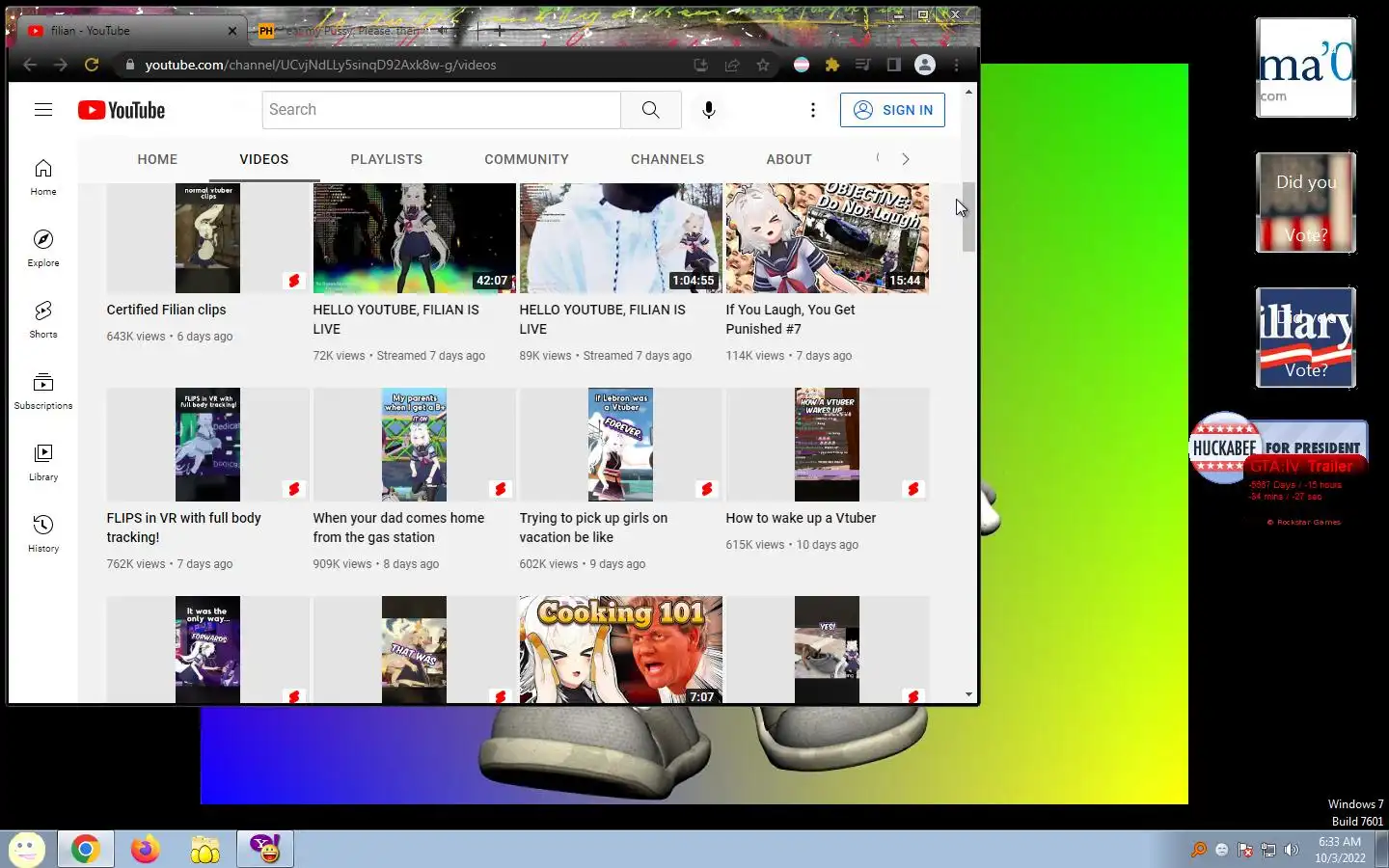Click the scrollbar up arrow

(968, 92)
